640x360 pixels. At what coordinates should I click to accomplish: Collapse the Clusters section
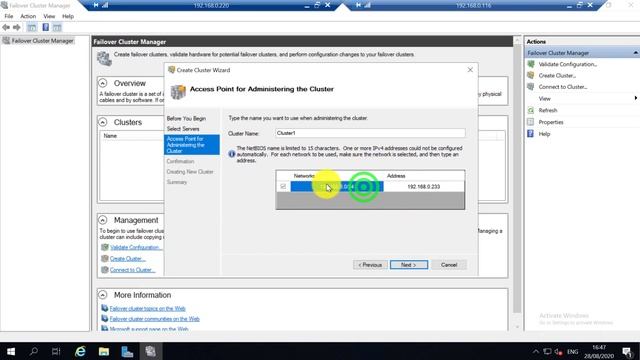coord(103,122)
